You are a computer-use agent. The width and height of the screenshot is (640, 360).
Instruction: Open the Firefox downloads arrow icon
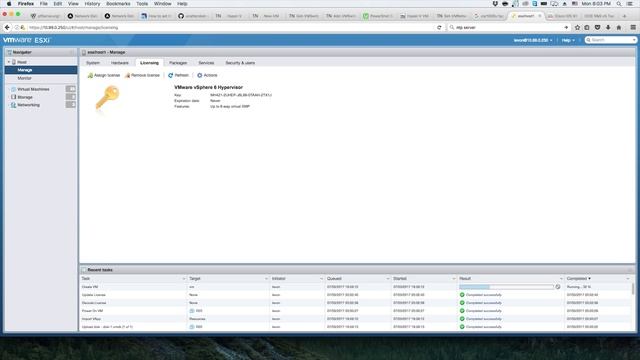pyautogui.click(x=608, y=27)
